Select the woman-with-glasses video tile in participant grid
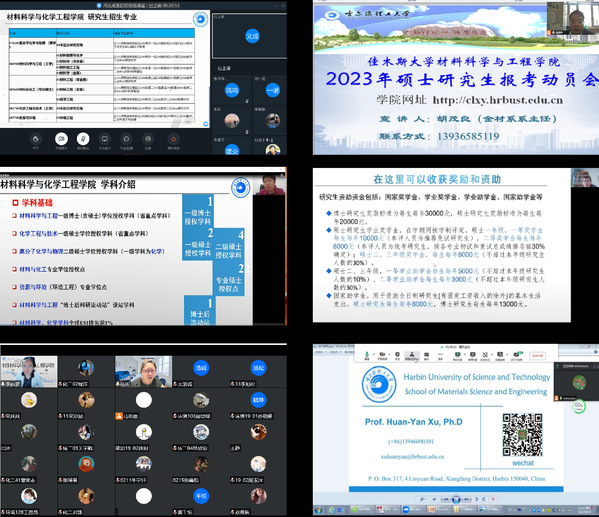Viewport: 599px width, 517px height. (x=143, y=371)
